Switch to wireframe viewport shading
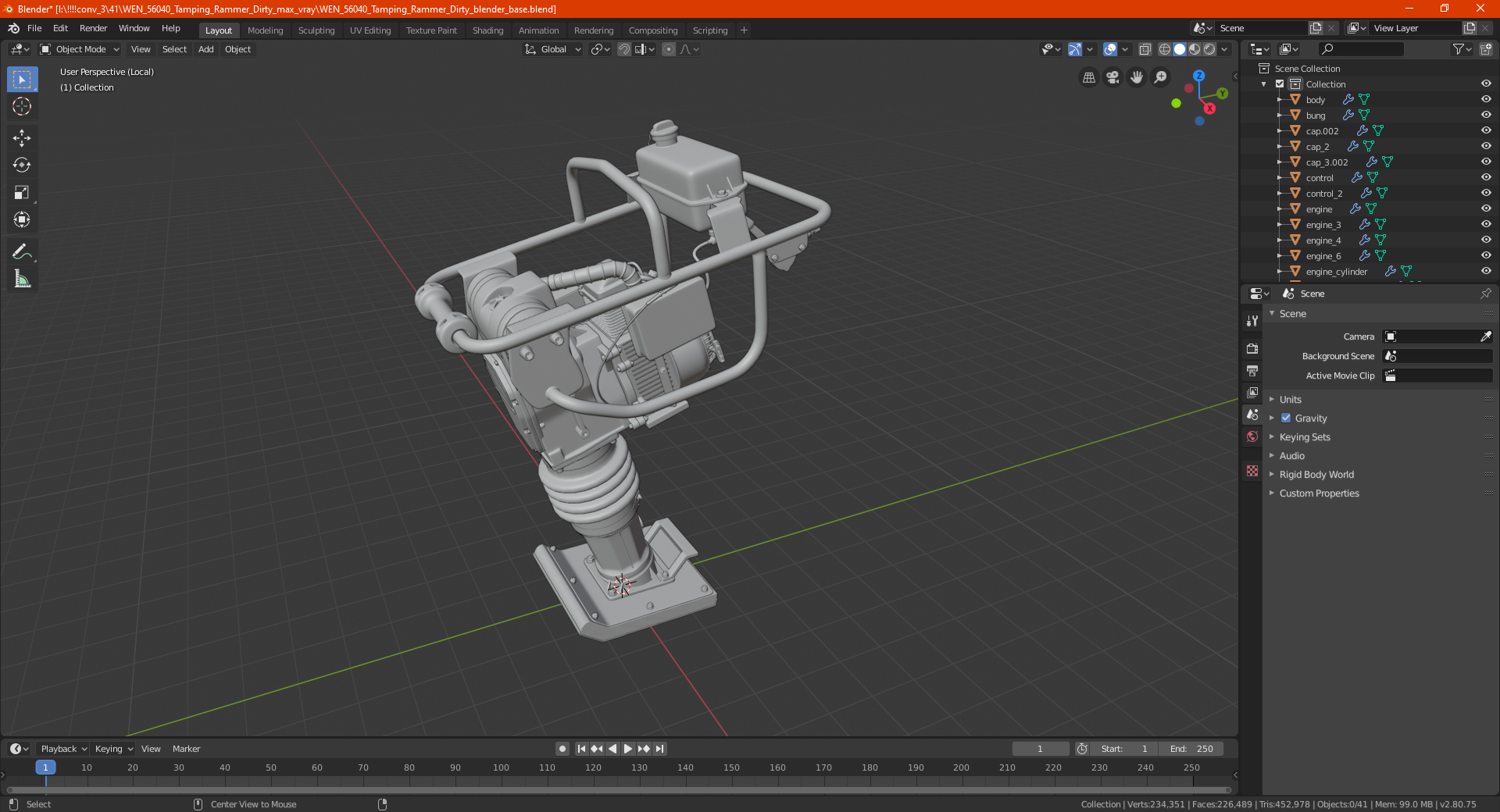 [x=1165, y=49]
